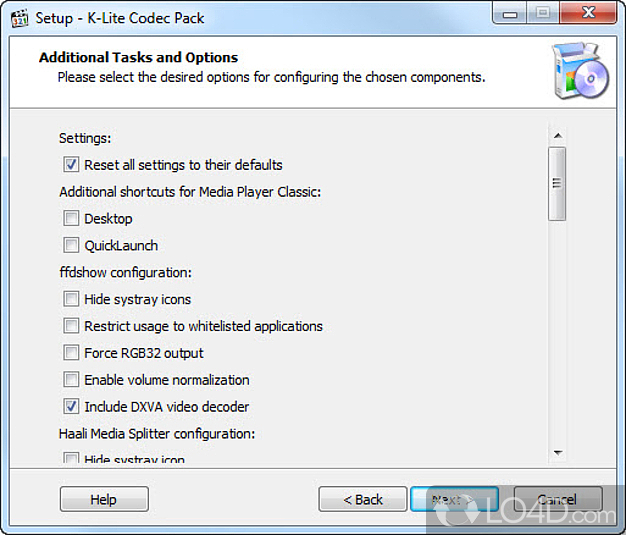Enable the Desktop shortcut checkbox

71,219
